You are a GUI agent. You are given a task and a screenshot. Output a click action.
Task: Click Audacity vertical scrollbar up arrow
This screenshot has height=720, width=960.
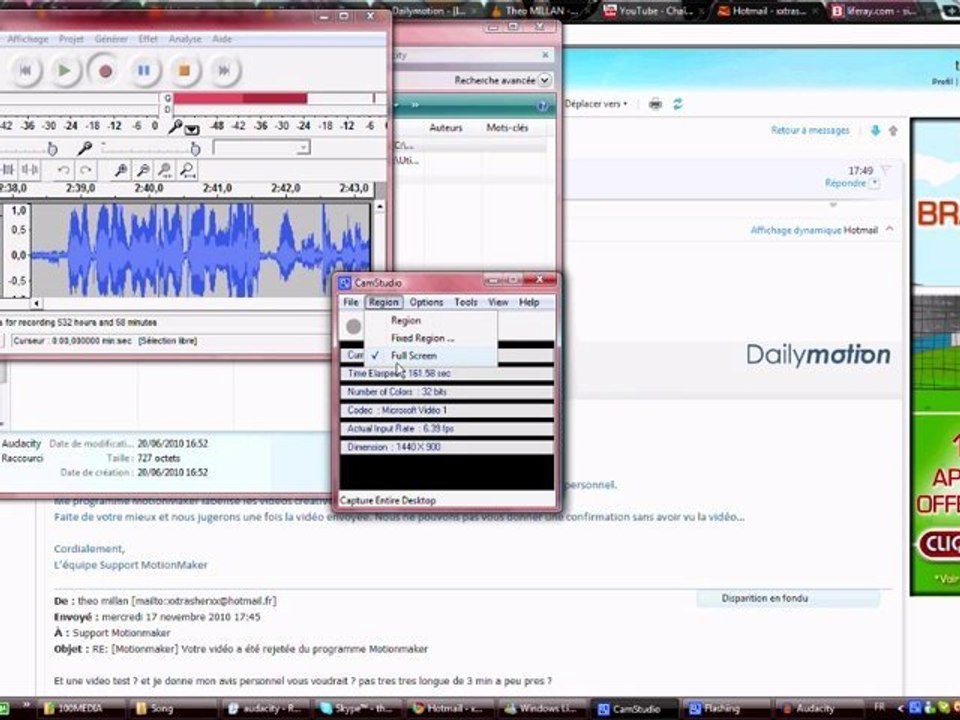coord(380,207)
